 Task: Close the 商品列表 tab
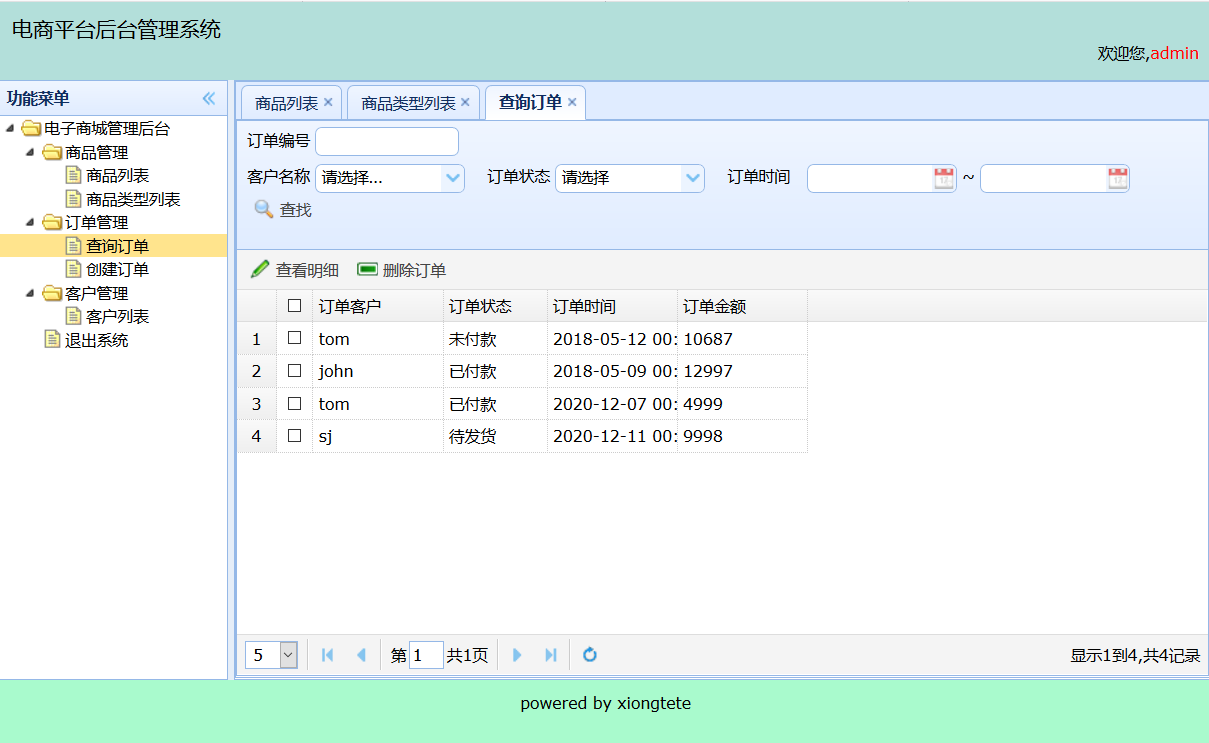click(328, 102)
